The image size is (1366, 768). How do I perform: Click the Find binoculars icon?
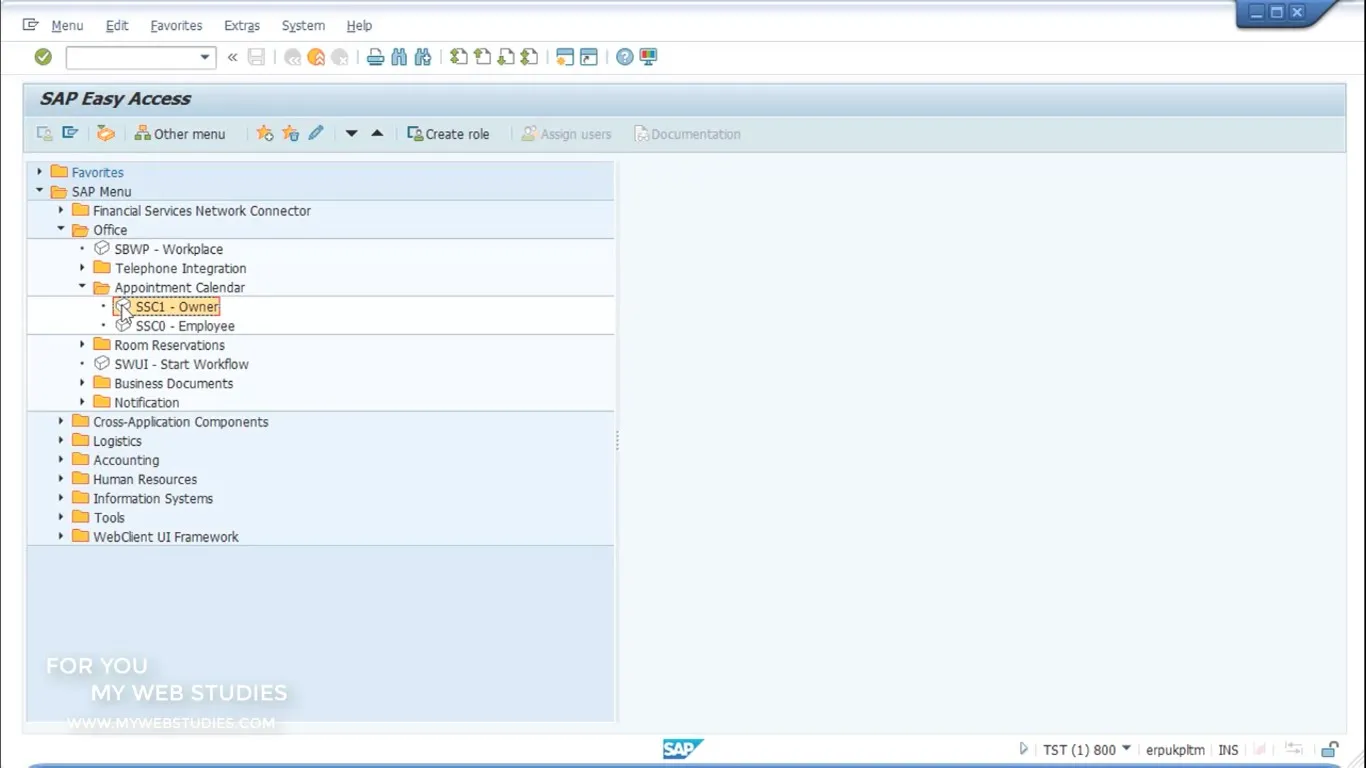pyautogui.click(x=399, y=57)
